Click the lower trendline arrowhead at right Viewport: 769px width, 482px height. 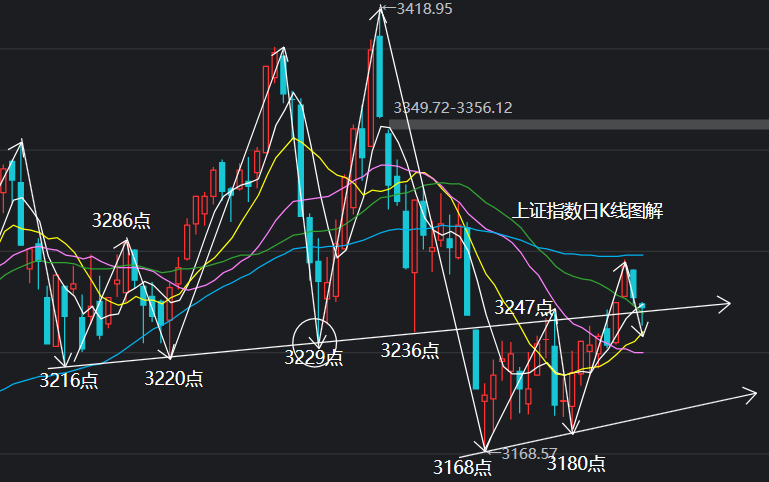(x=749, y=395)
